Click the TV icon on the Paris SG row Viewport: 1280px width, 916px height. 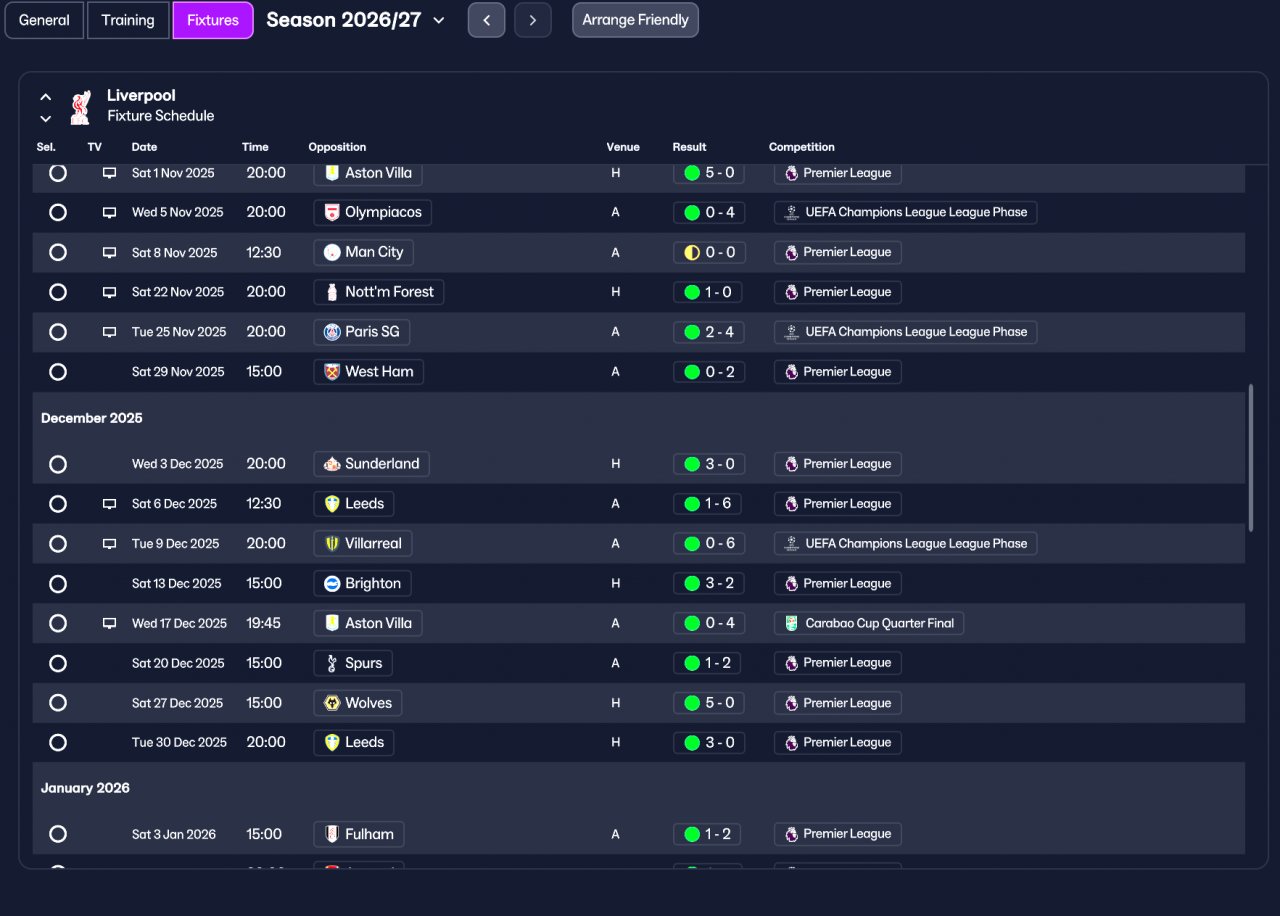[x=109, y=332]
